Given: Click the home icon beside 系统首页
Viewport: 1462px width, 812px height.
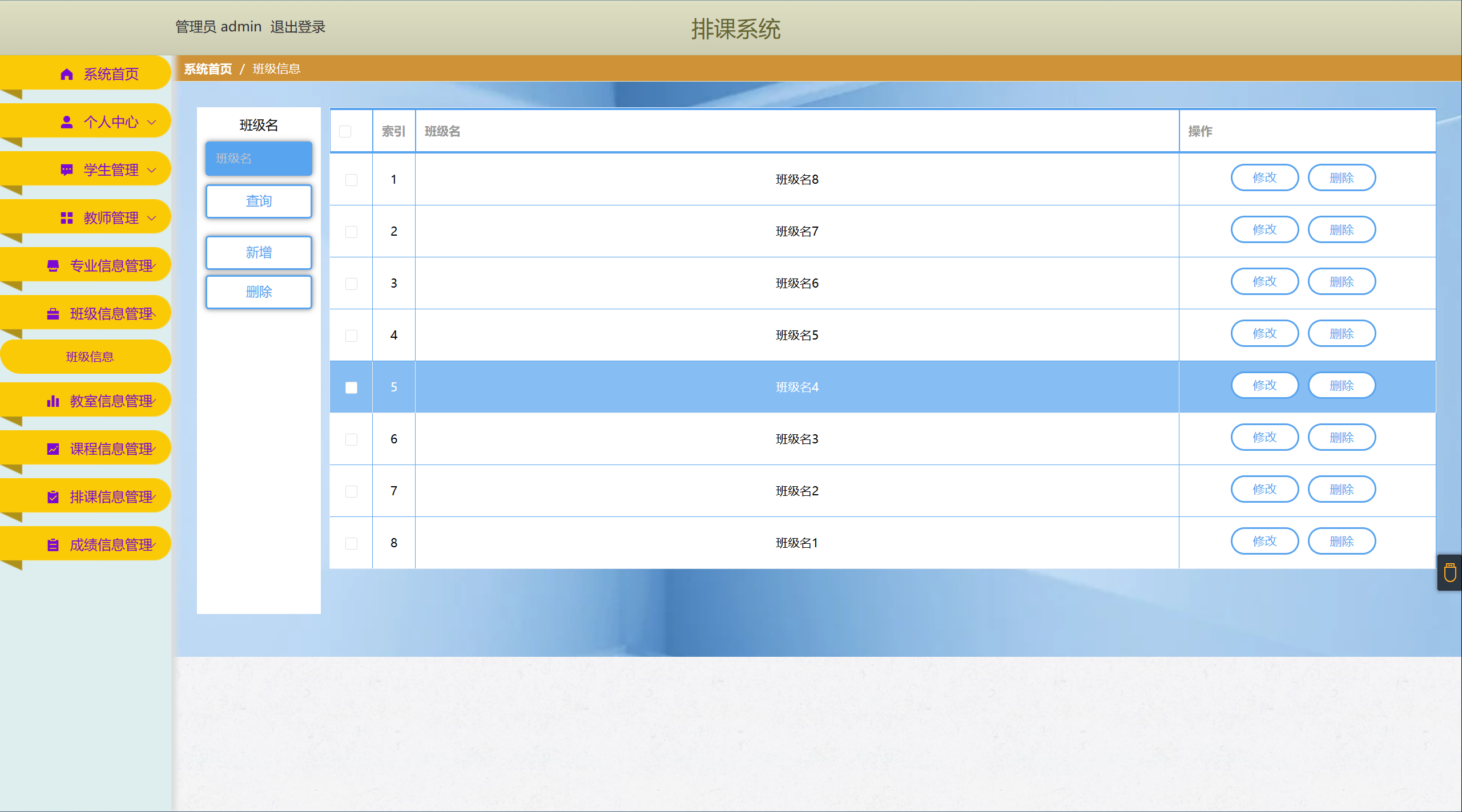Looking at the screenshot, I should click(67, 74).
